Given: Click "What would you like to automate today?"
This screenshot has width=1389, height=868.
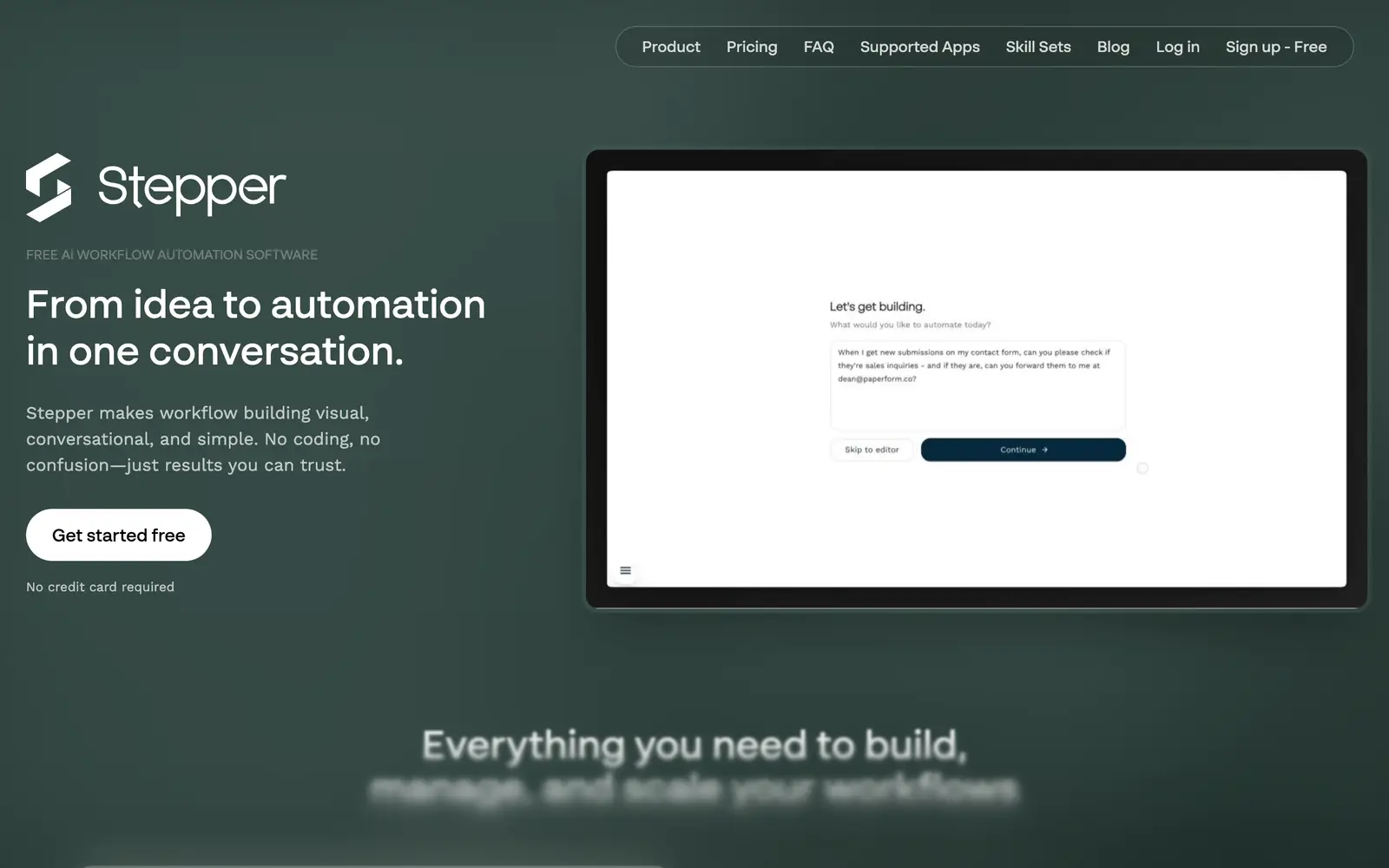Looking at the screenshot, I should (910, 325).
